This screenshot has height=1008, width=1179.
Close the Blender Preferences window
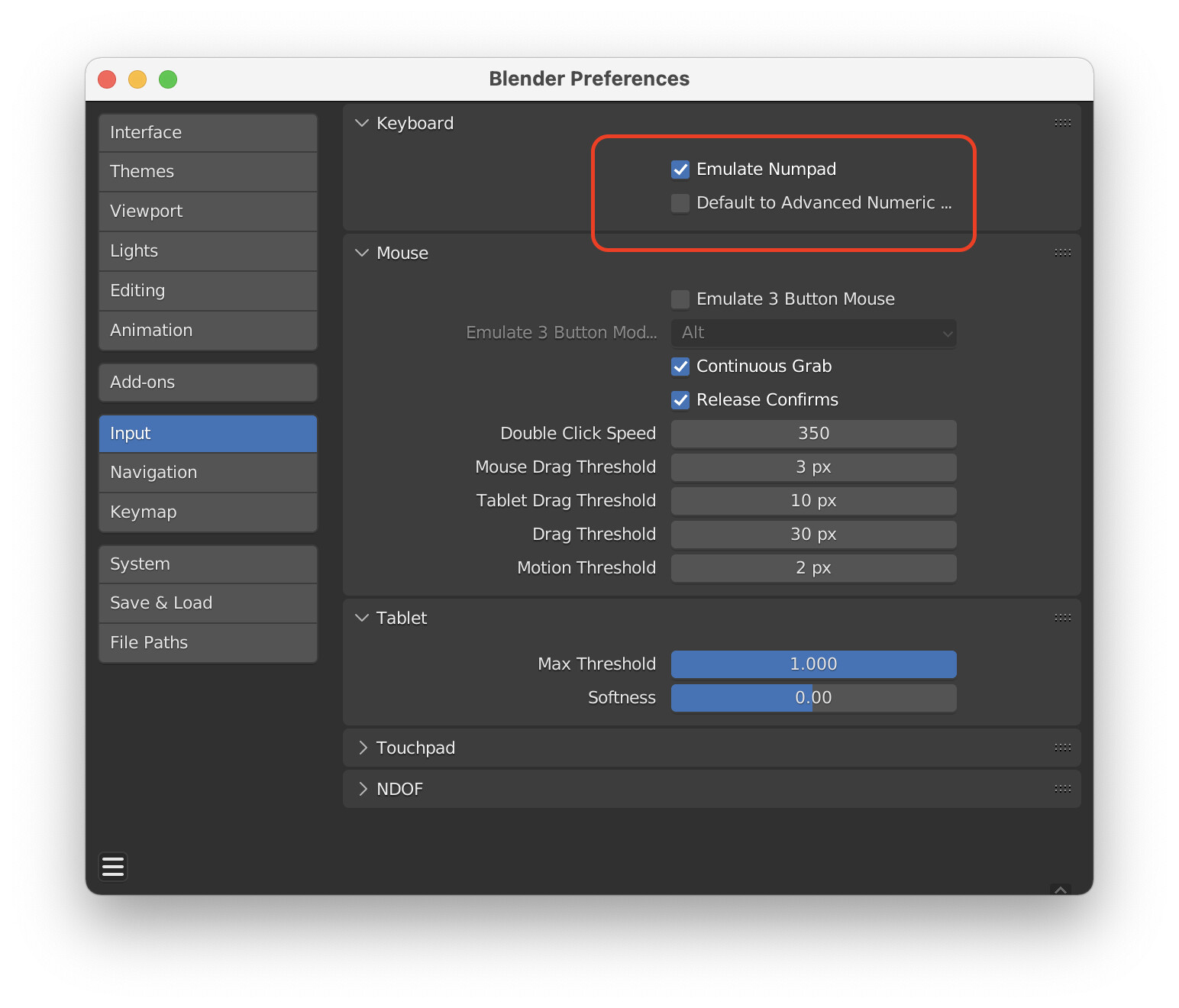click(x=107, y=79)
